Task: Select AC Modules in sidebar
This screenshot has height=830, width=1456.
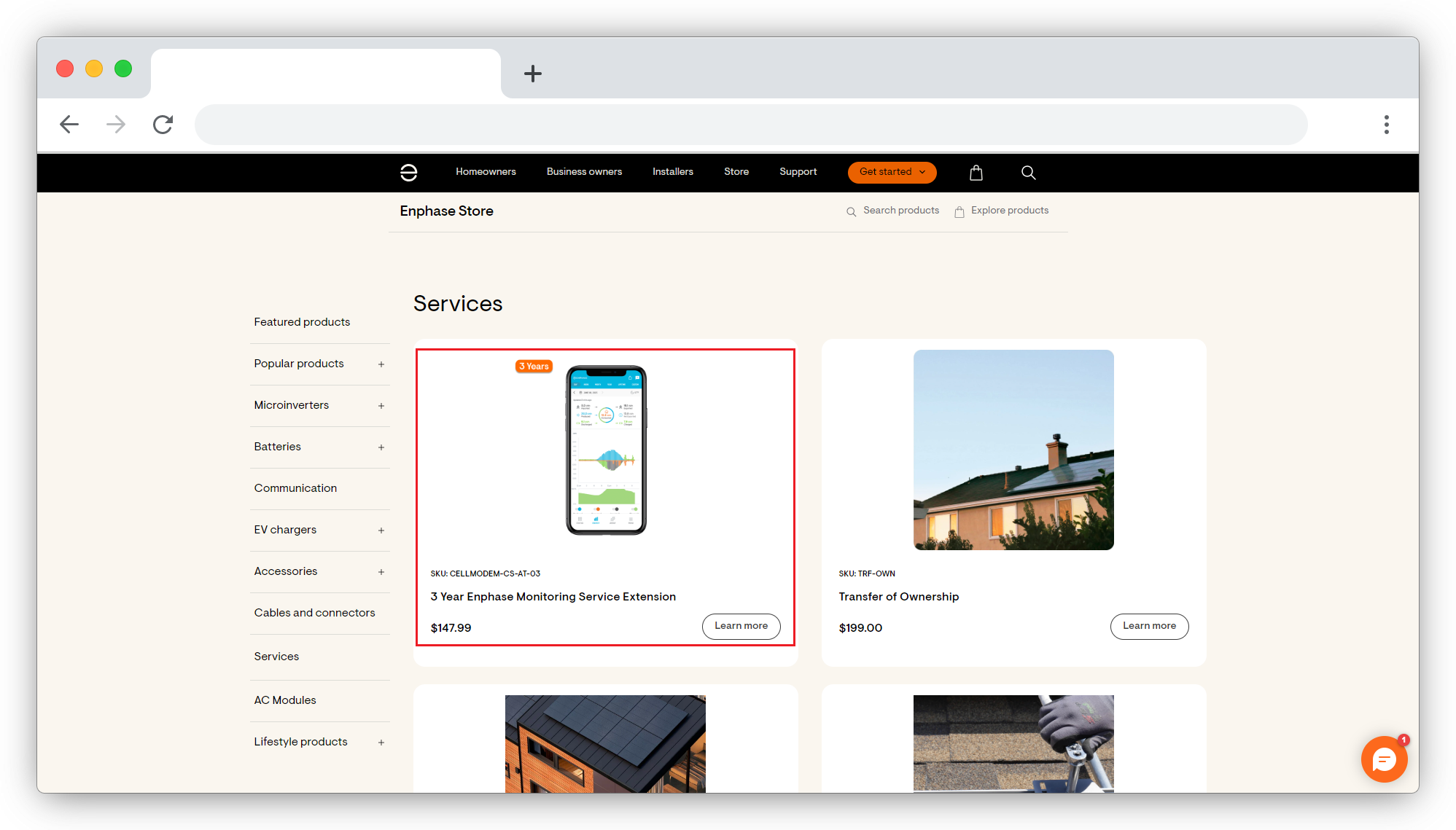Action: [285, 700]
